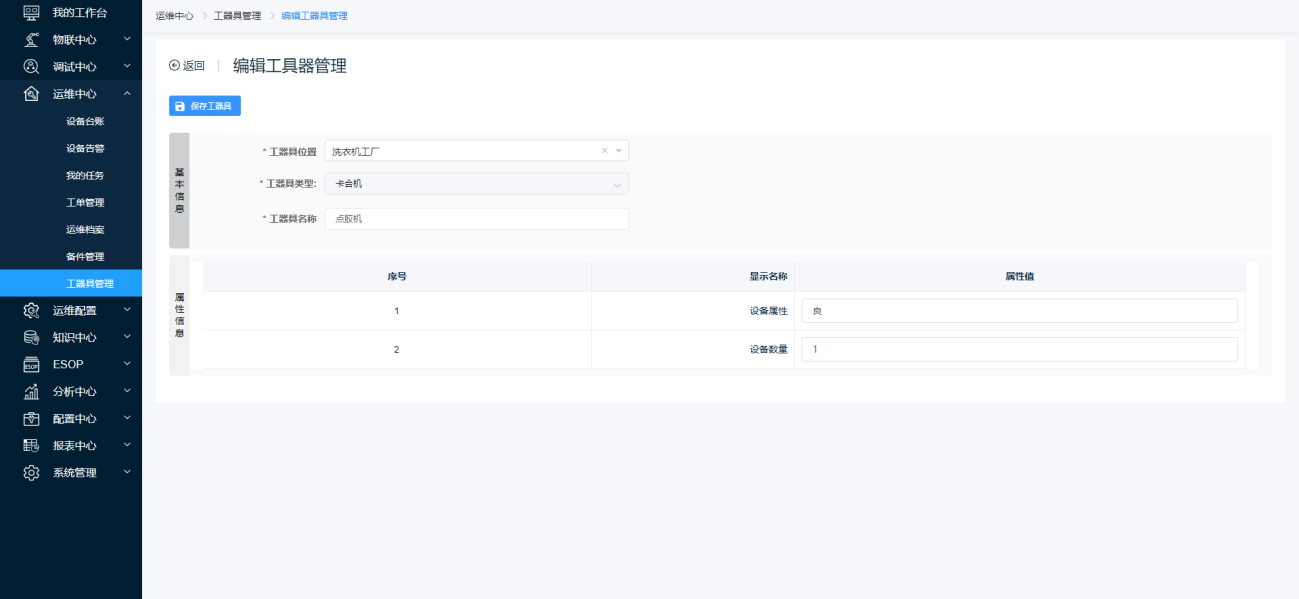Click the 知识中心 database icon

(31, 338)
